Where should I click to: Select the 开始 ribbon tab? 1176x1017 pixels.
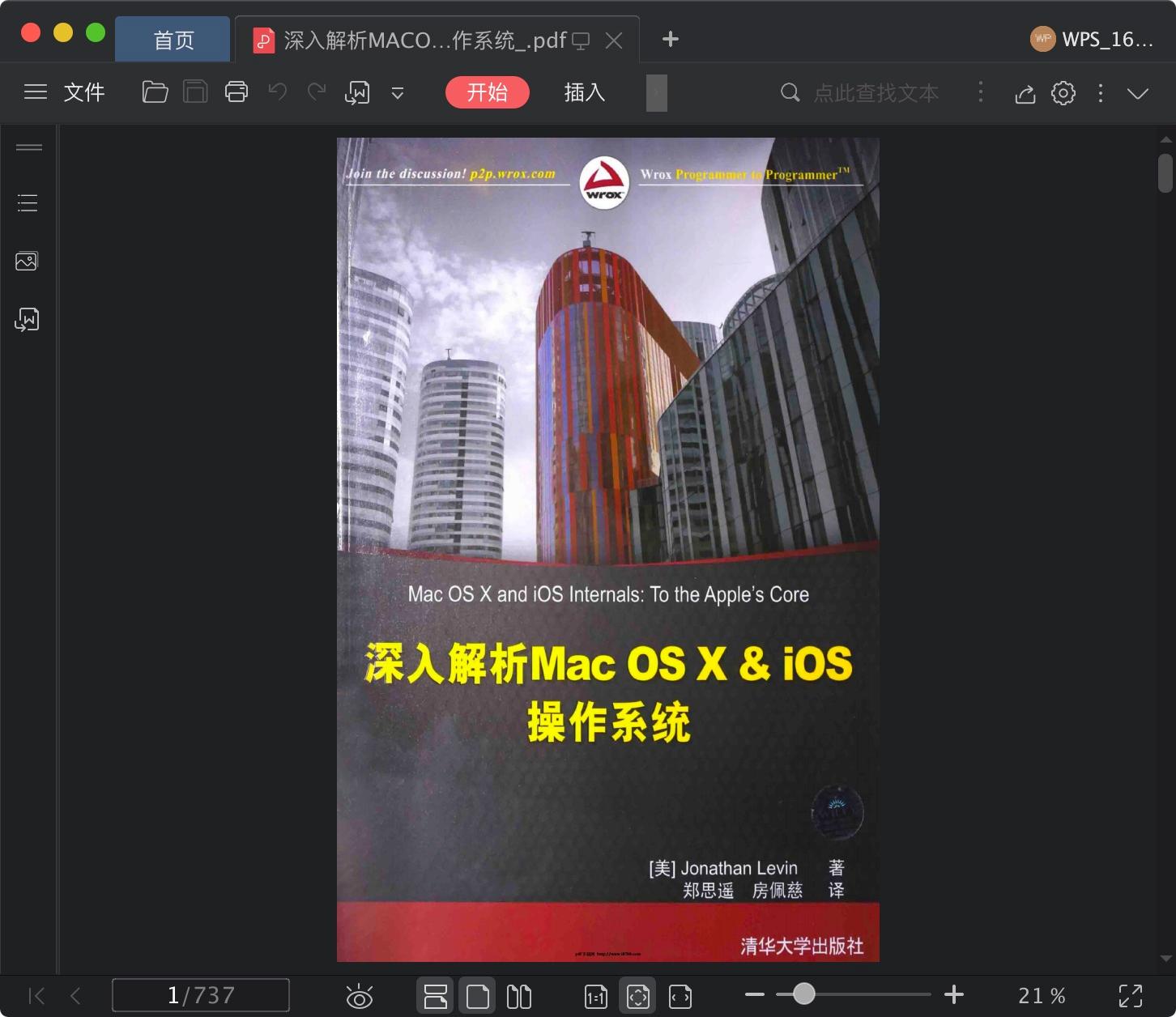click(488, 92)
